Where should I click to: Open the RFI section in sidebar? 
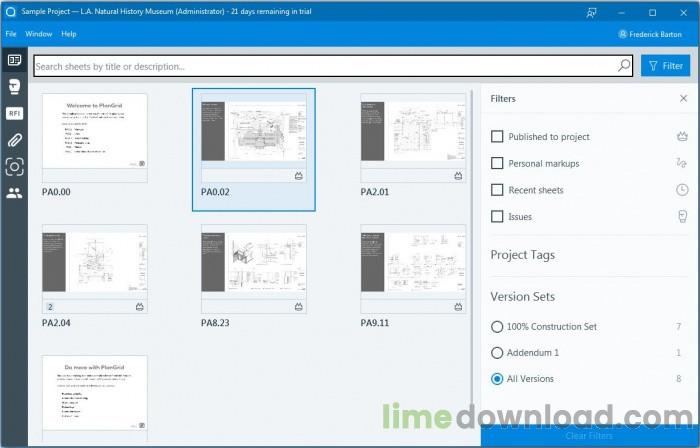pos(14,113)
